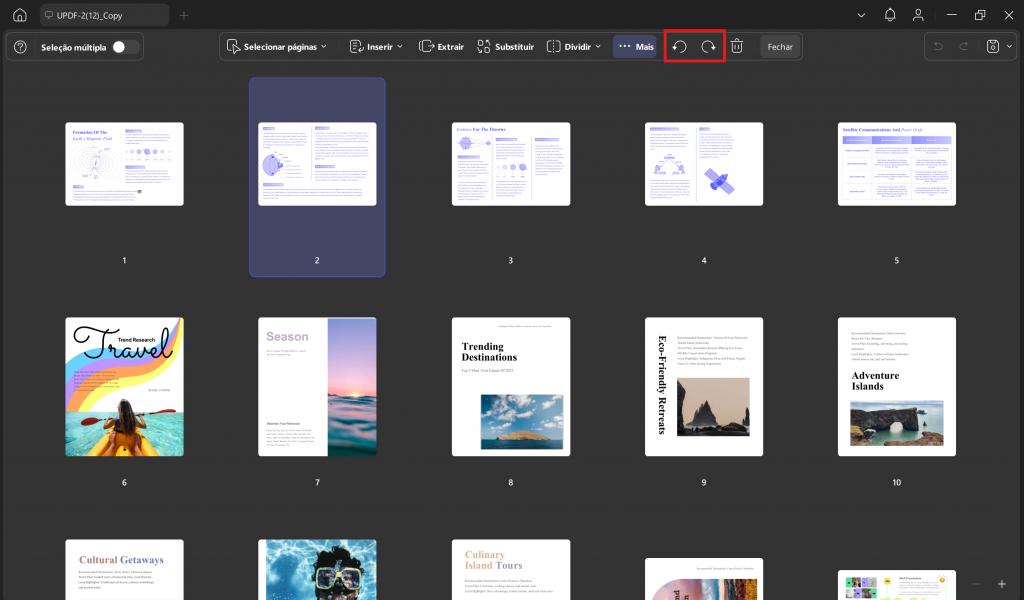Screen dimensions: 1024x600
Task: Select page 8 Trending Destinations thumbnail
Action: click(x=511, y=387)
